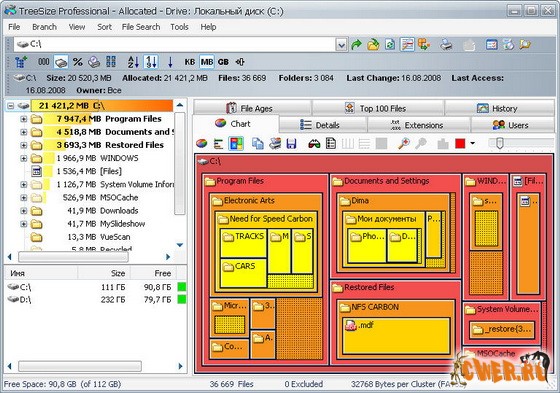Click the NFS CARBON block in treemap
The image size is (560, 393).
click(395, 329)
